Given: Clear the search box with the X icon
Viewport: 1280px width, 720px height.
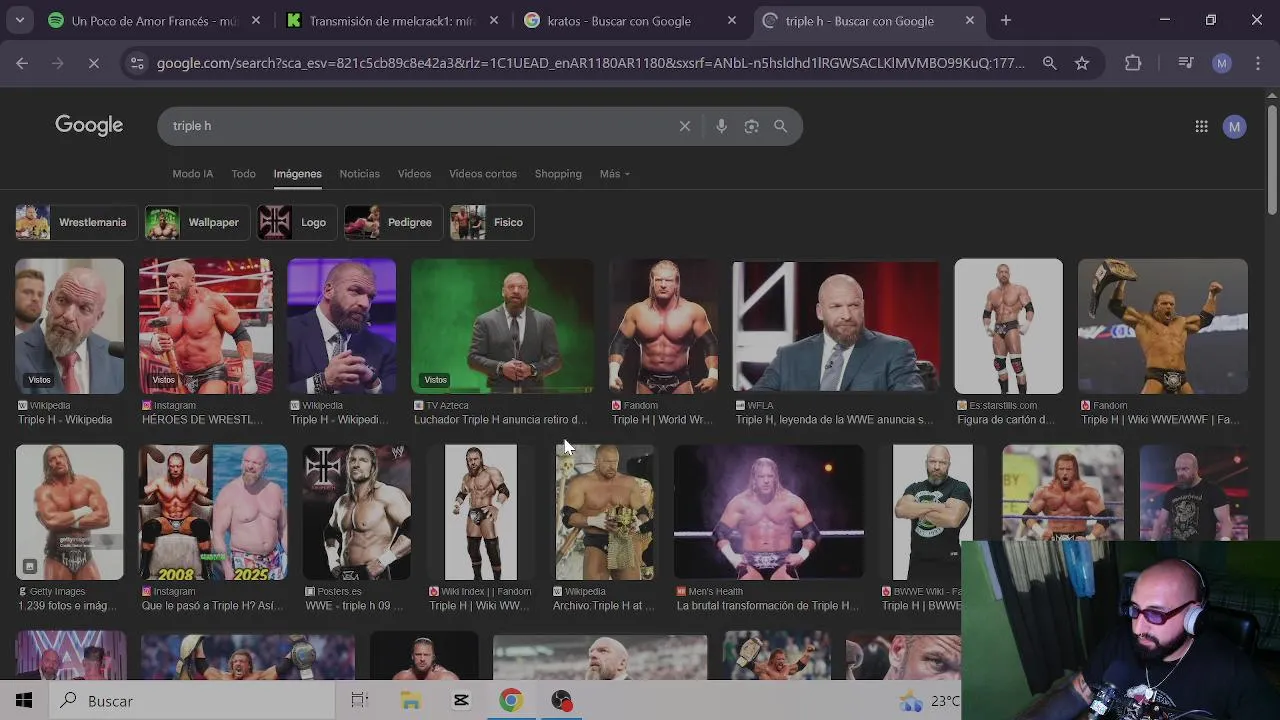Looking at the screenshot, I should (685, 126).
